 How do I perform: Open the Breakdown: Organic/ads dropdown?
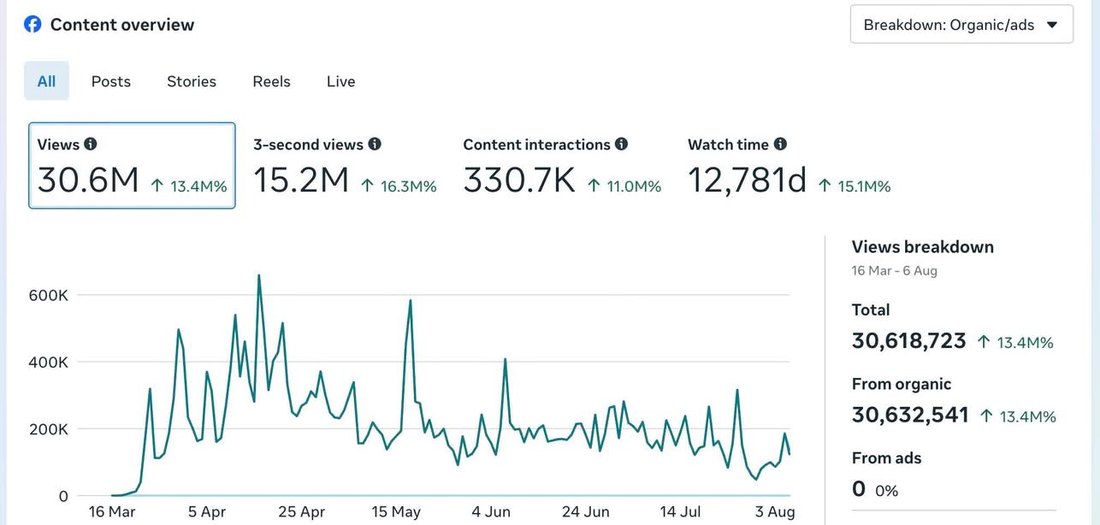(x=961, y=25)
